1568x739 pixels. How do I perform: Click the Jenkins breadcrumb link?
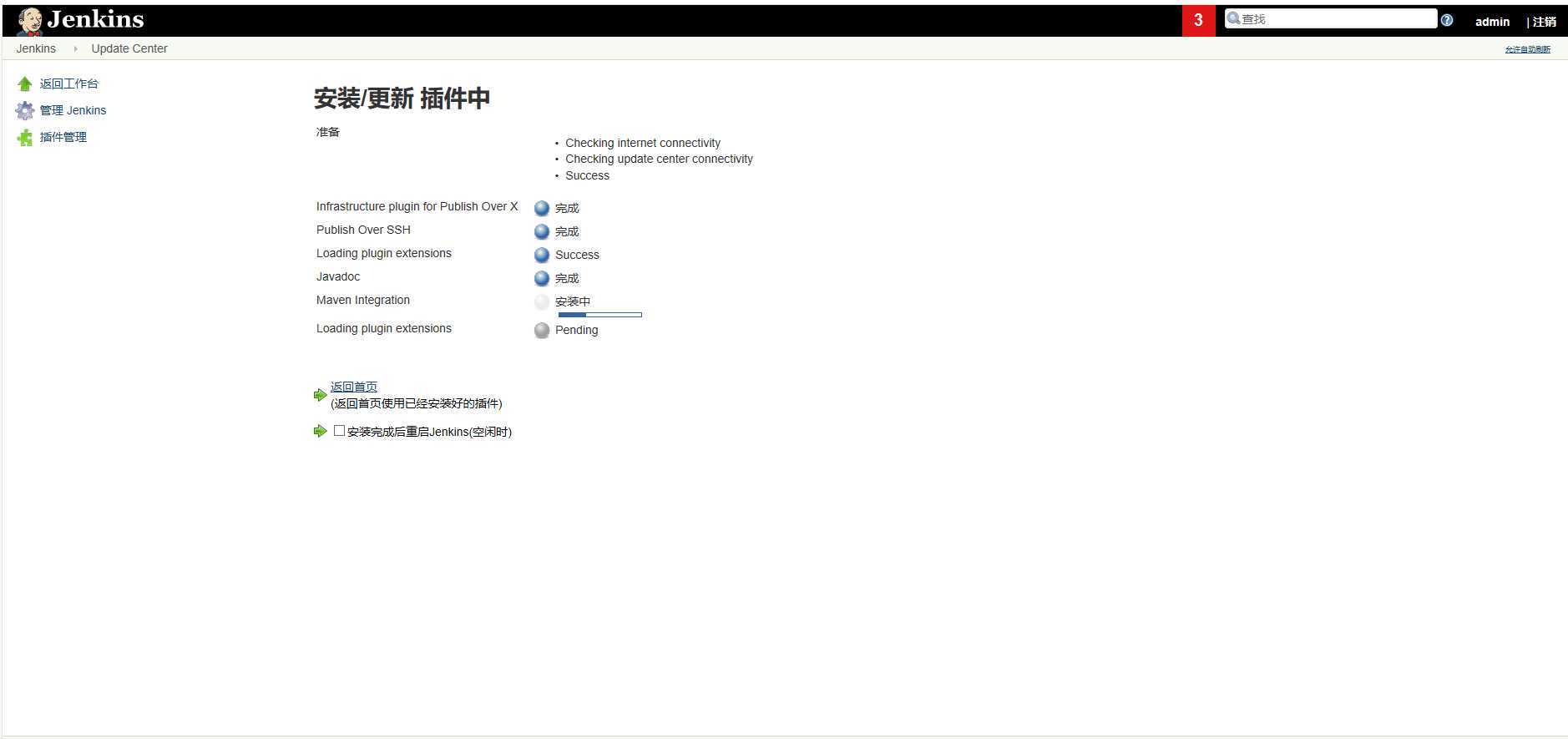(x=36, y=48)
